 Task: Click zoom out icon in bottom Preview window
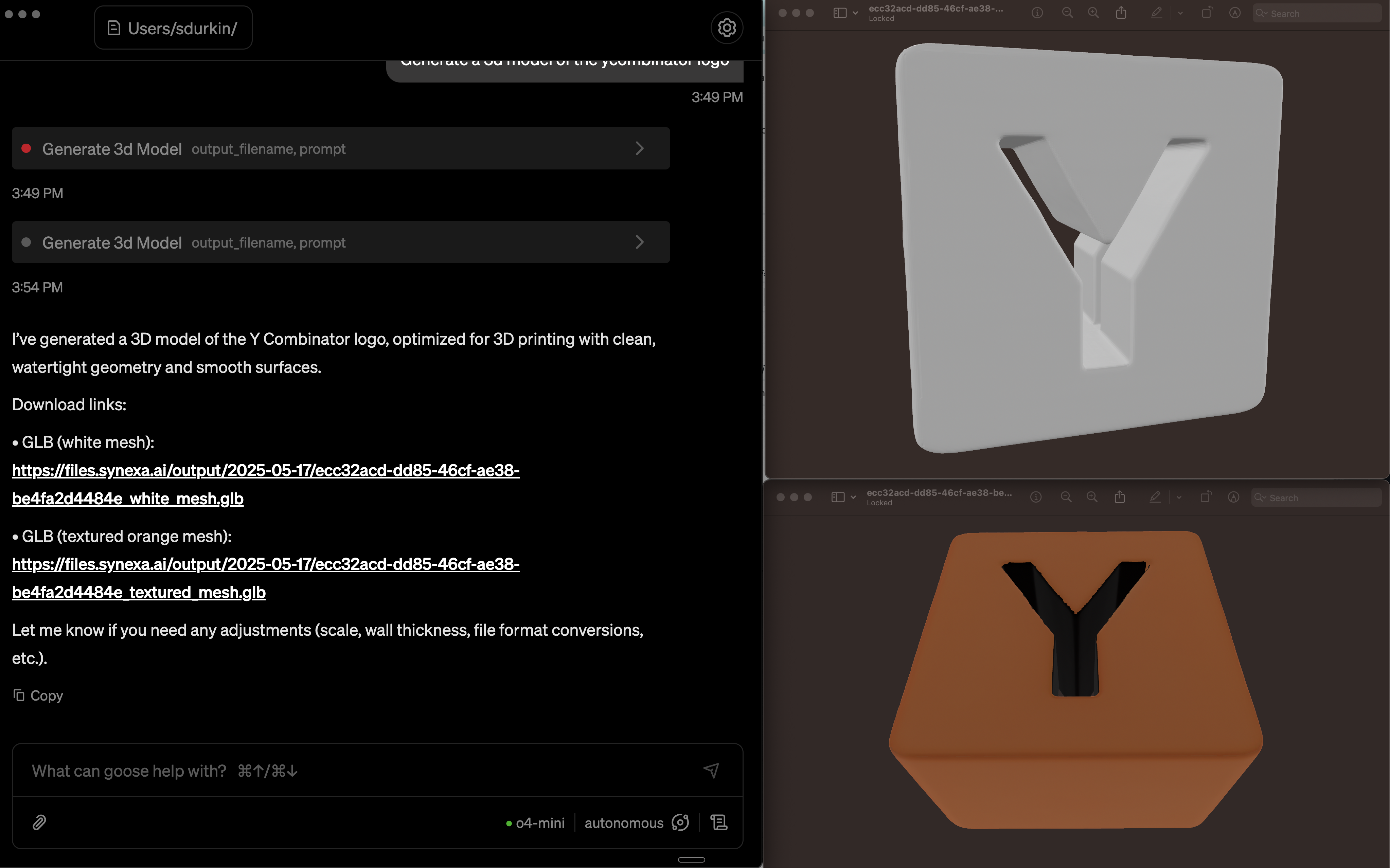(x=1066, y=497)
